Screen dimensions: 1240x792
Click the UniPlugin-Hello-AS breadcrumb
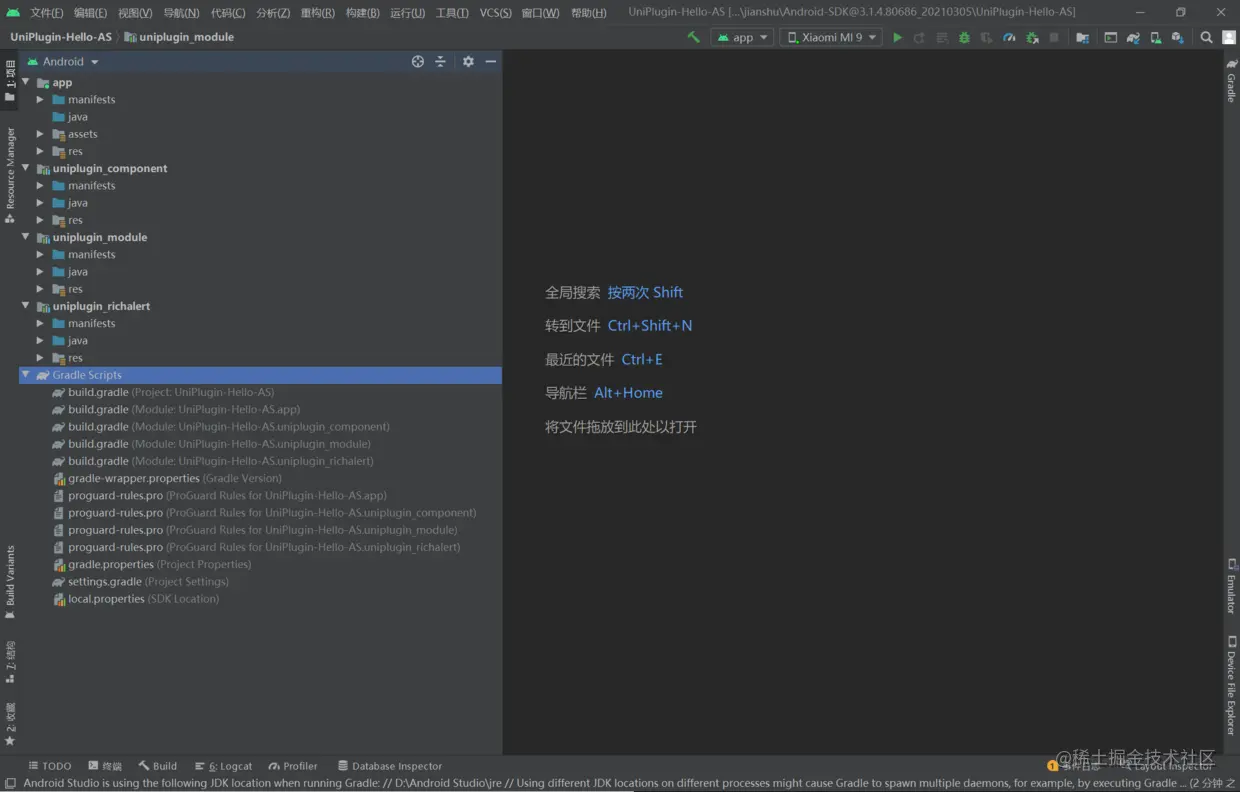click(x=61, y=37)
